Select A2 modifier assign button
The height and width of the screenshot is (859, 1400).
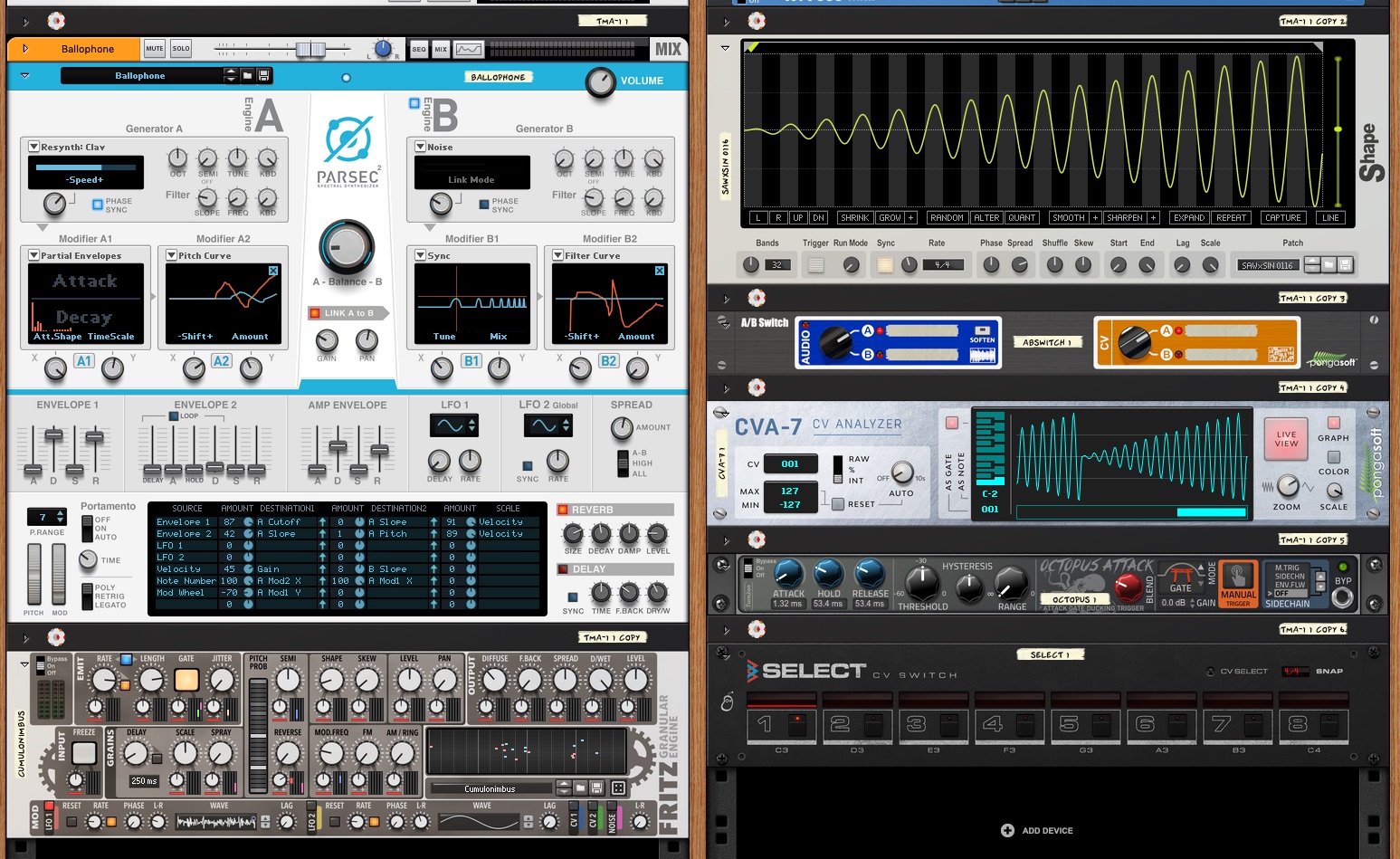[221, 360]
